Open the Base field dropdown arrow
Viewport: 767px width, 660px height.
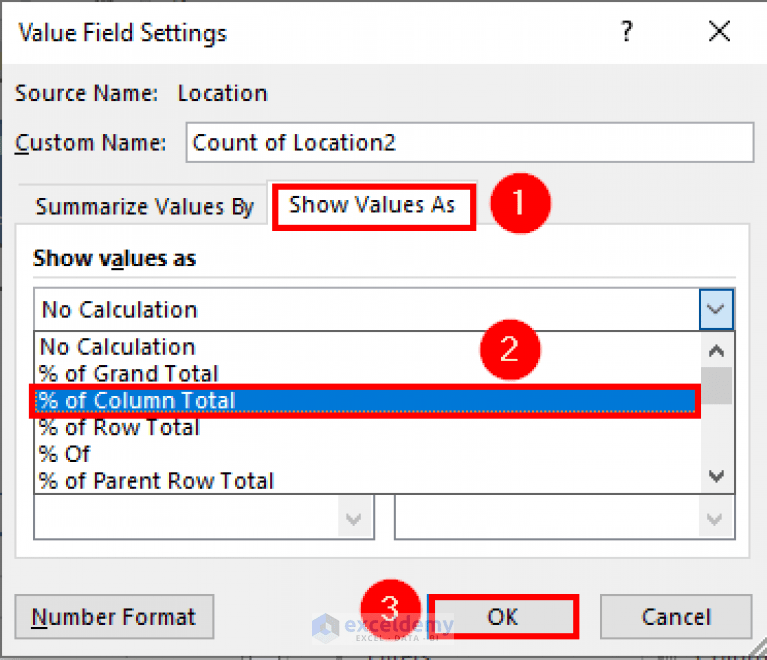point(354,518)
